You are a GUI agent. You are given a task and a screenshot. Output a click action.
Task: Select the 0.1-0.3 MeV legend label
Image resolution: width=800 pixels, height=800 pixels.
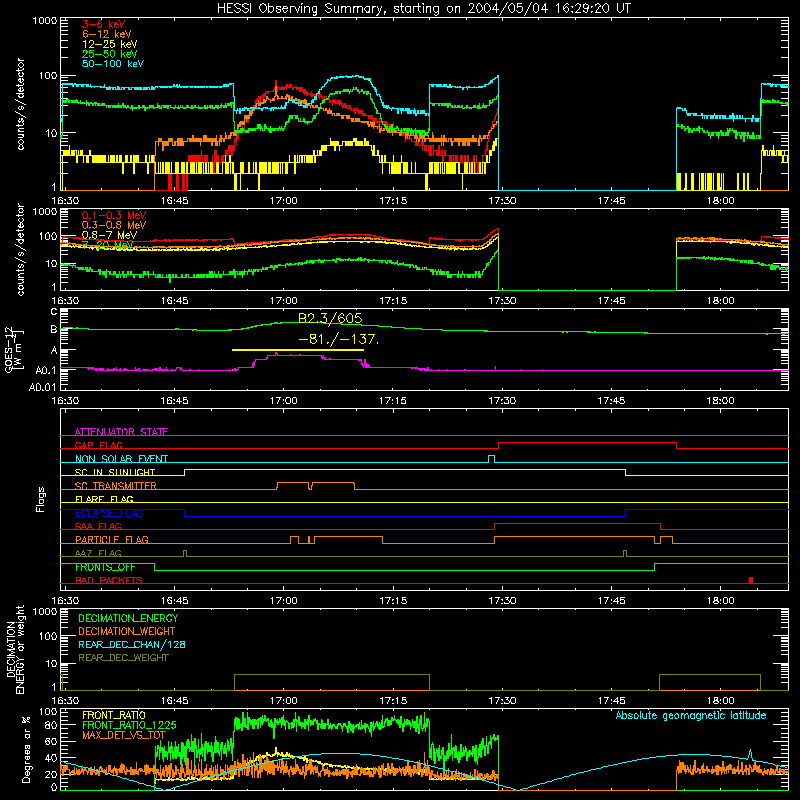pyautogui.click(x=114, y=215)
